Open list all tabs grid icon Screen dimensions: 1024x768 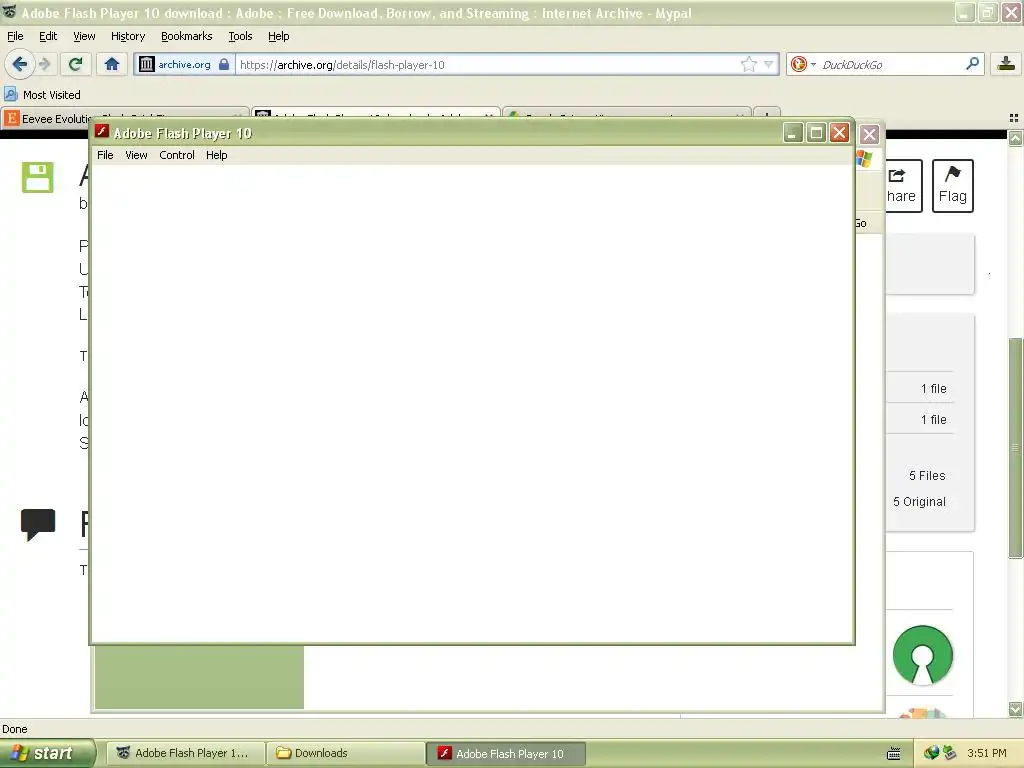(x=1014, y=118)
